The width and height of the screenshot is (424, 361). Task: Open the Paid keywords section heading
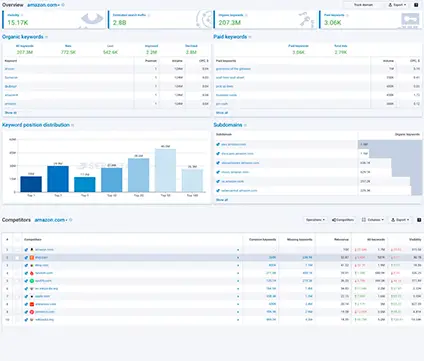[230, 37]
